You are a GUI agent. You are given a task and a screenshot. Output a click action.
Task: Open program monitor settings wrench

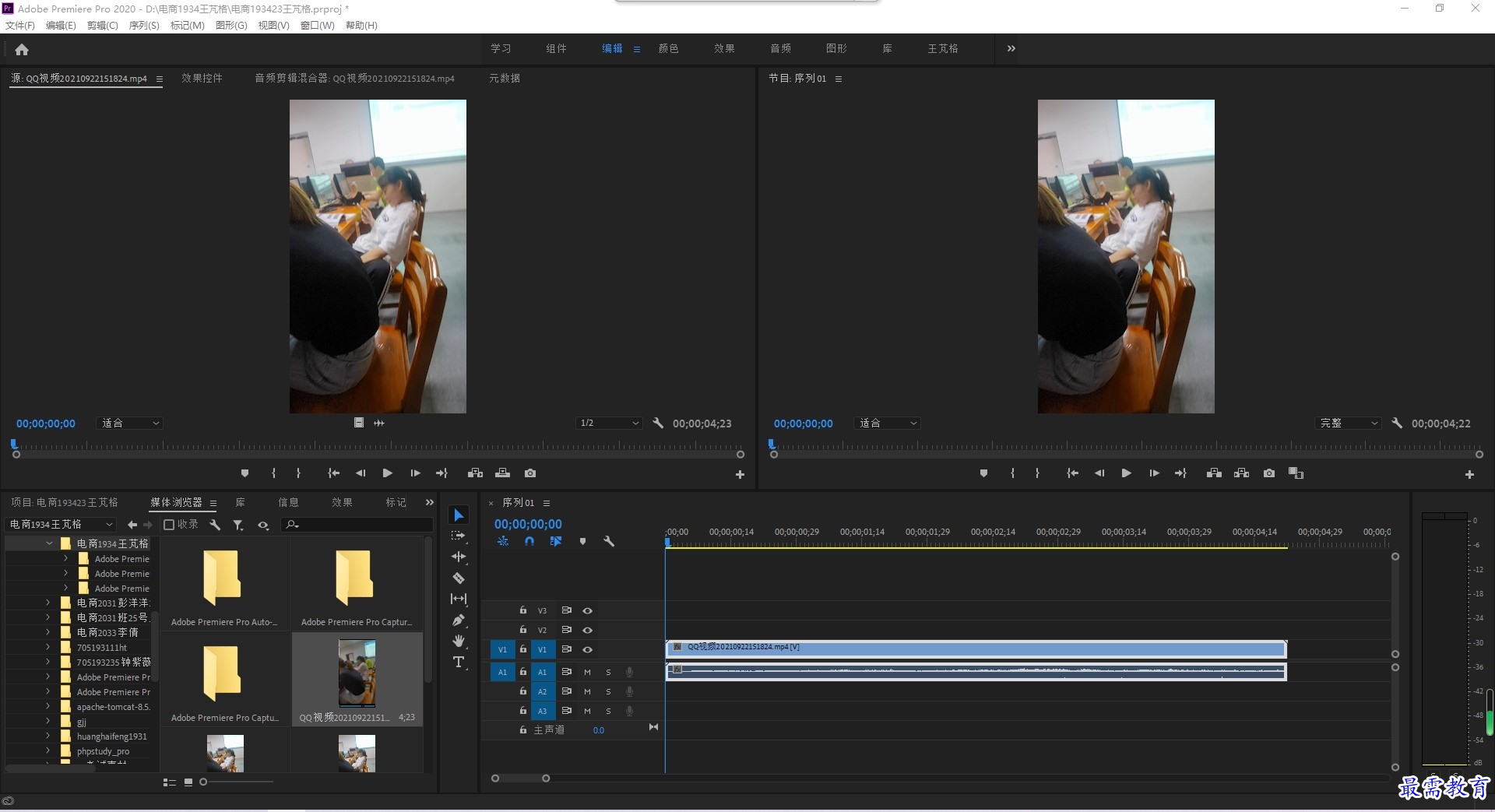(x=1397, y=423)
